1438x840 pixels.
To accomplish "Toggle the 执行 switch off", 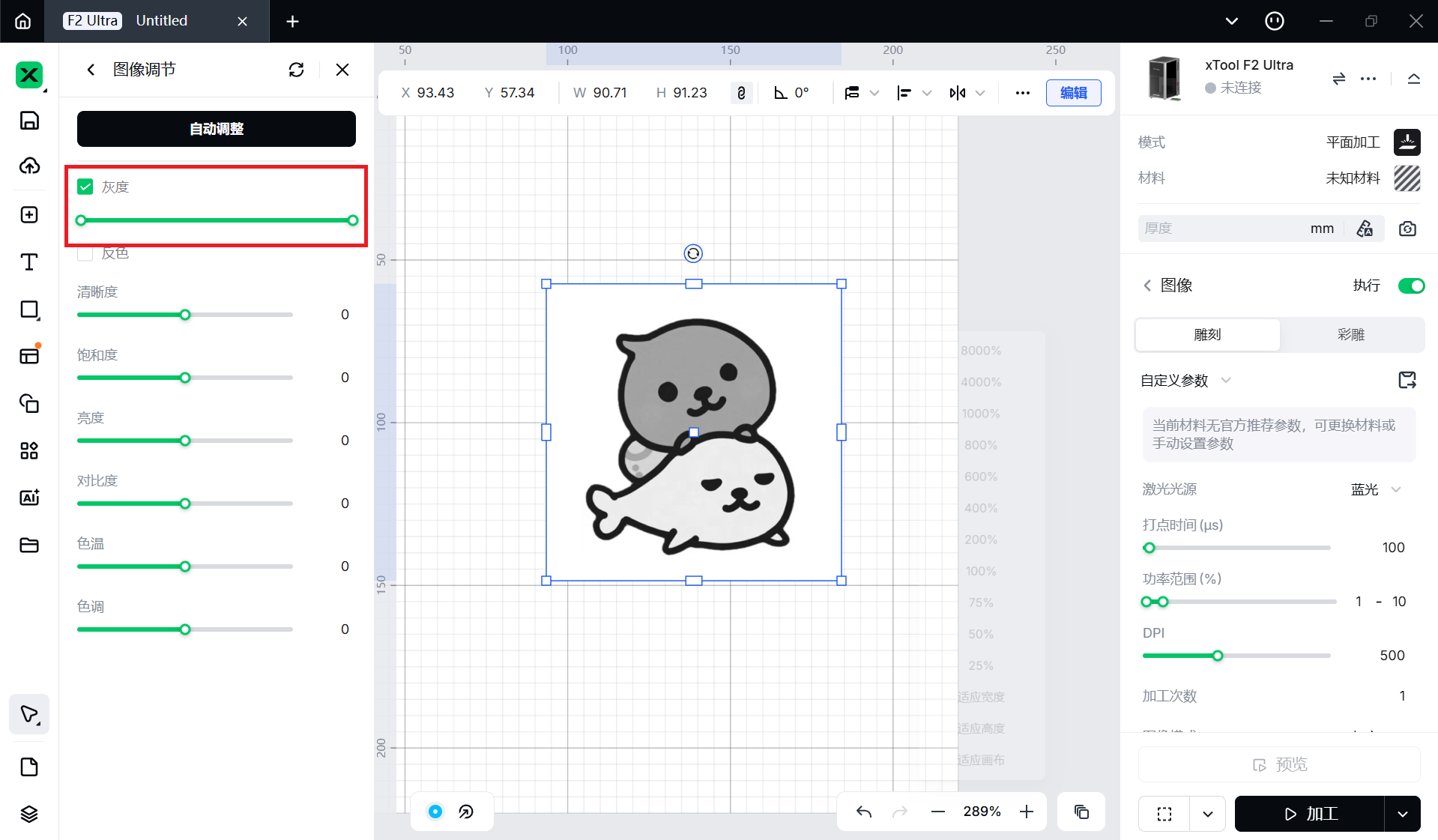I will click(1411, 285).
